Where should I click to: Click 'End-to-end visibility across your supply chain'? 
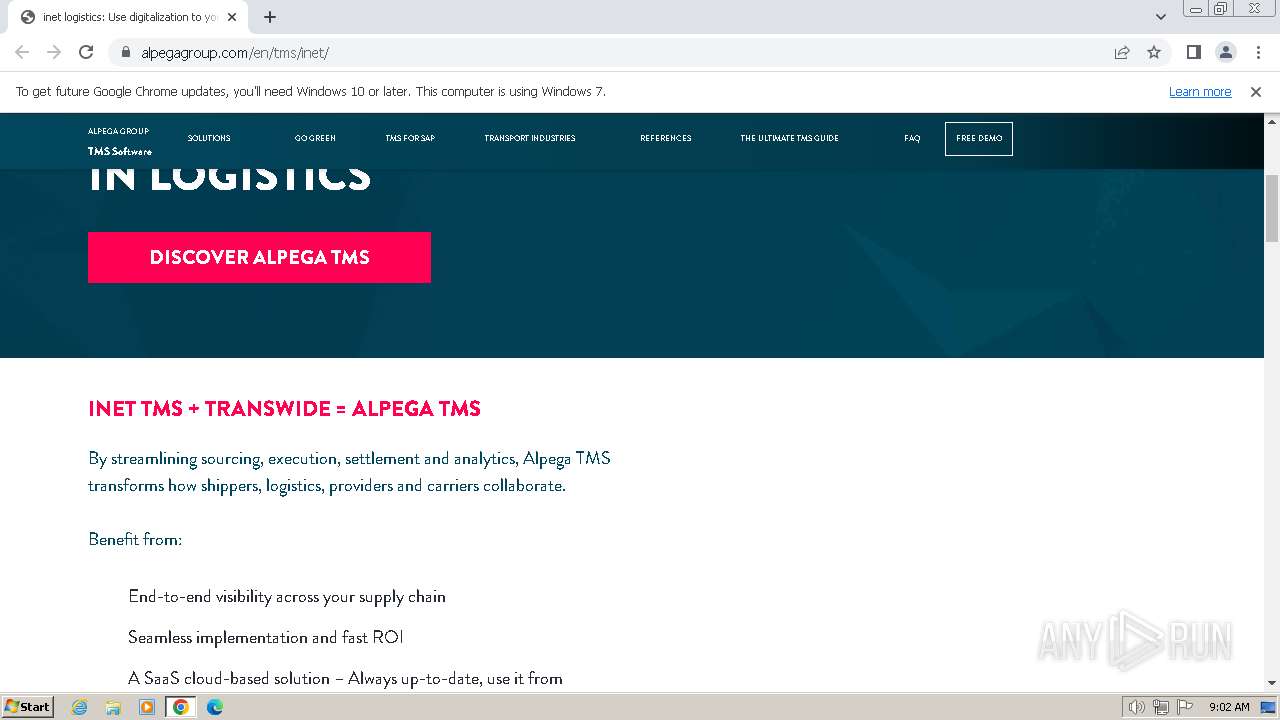287,596
